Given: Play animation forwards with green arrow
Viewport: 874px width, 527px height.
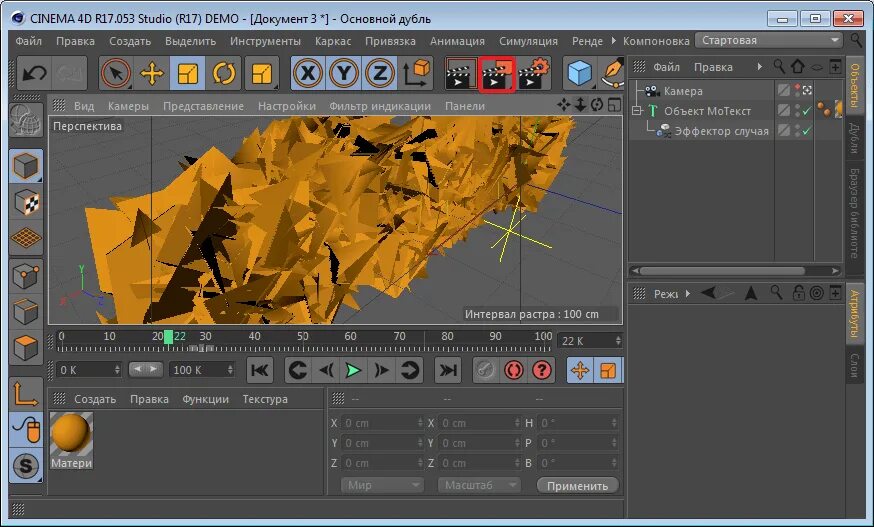Looking at the screenshot, I should (x=353, y=370).
